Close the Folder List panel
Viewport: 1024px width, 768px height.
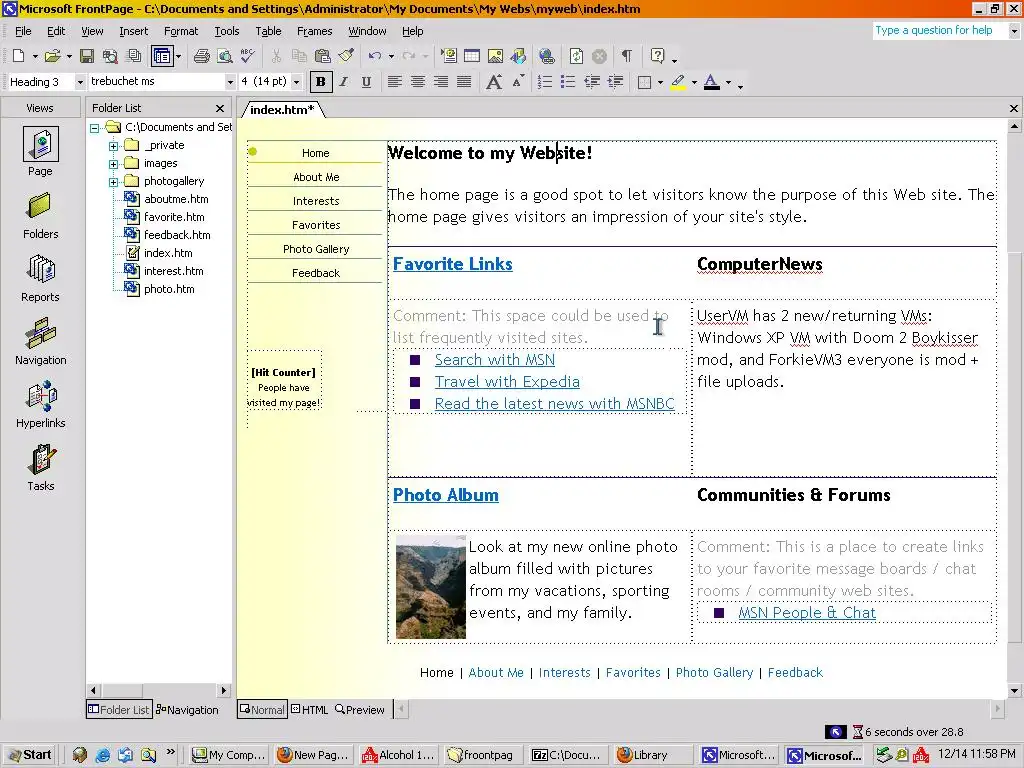(220, 108)
